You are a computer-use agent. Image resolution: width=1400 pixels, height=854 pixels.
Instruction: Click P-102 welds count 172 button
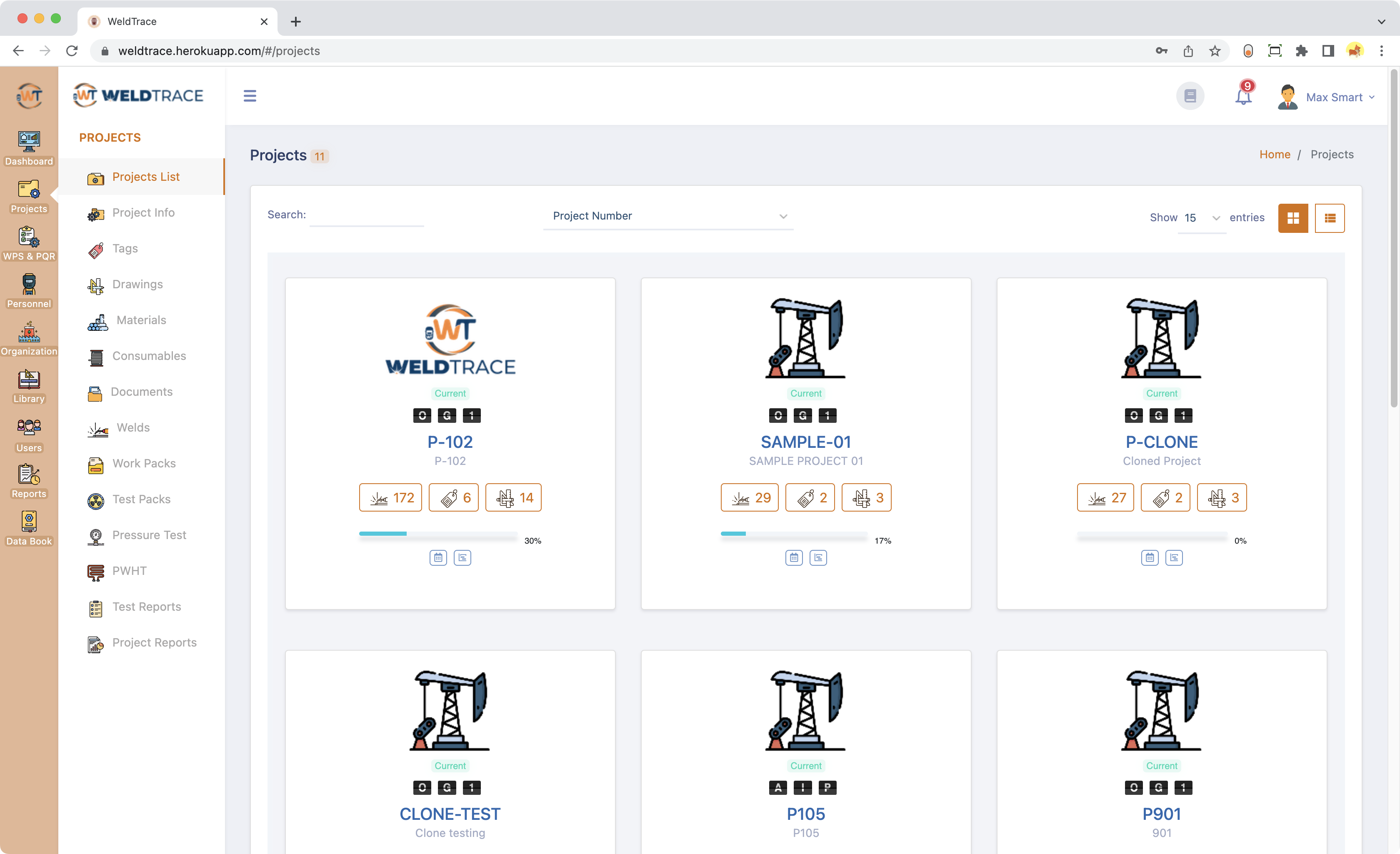390,498
